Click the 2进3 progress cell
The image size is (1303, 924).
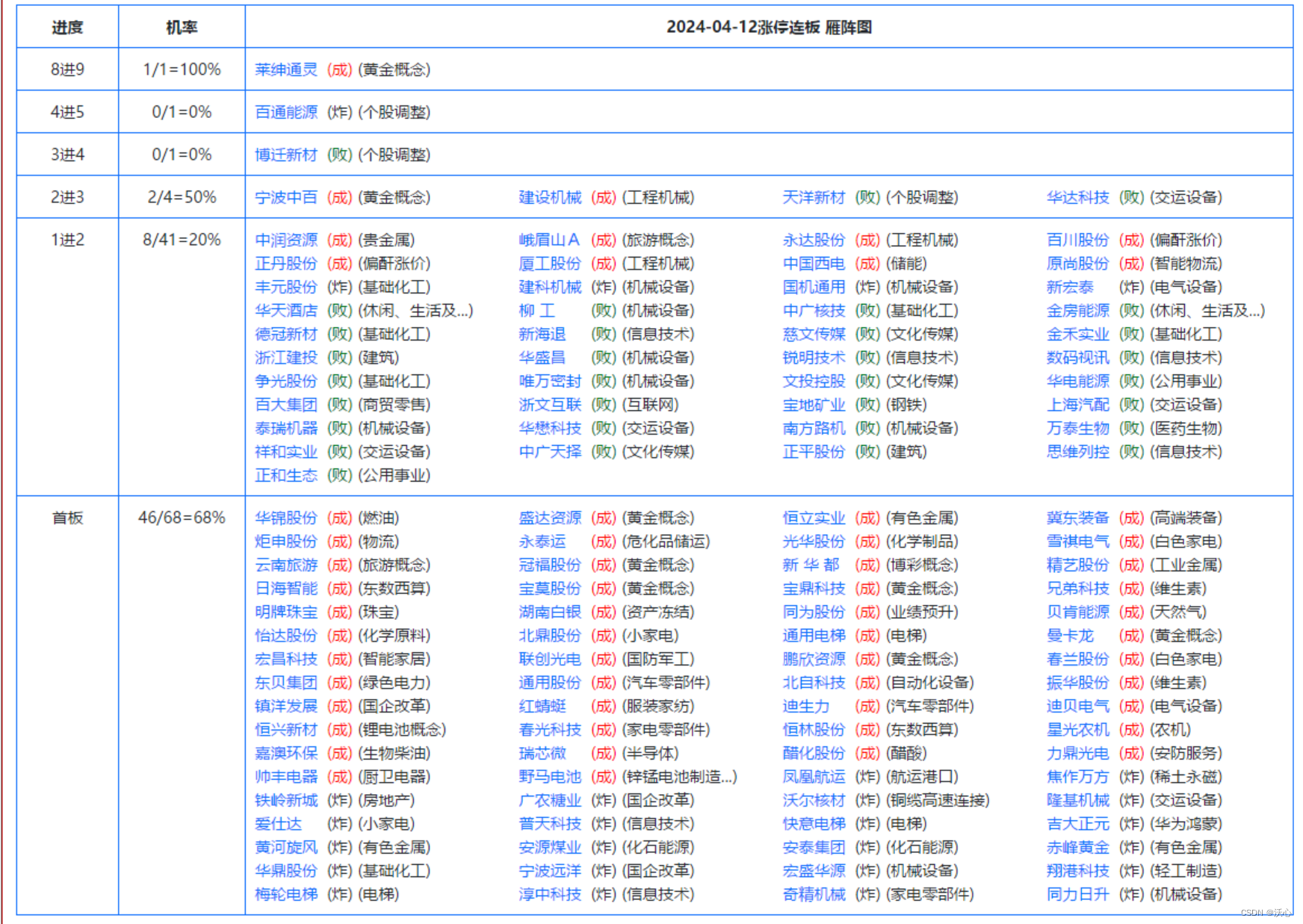(67, 197)
